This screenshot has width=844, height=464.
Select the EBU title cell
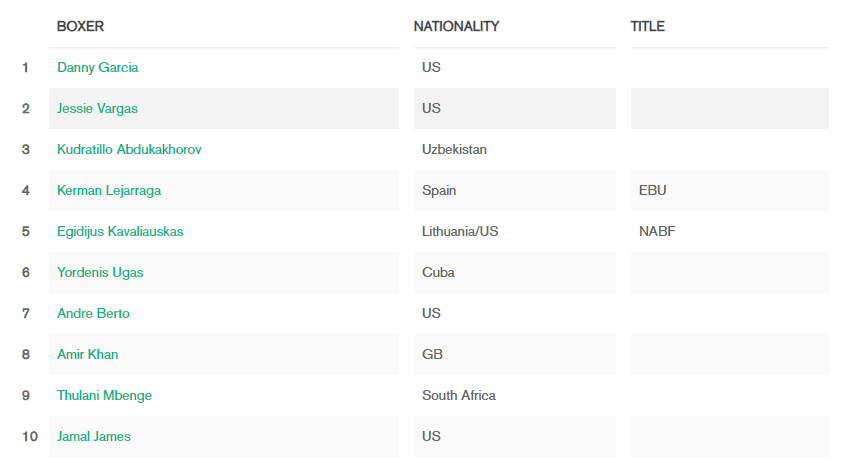730,191
